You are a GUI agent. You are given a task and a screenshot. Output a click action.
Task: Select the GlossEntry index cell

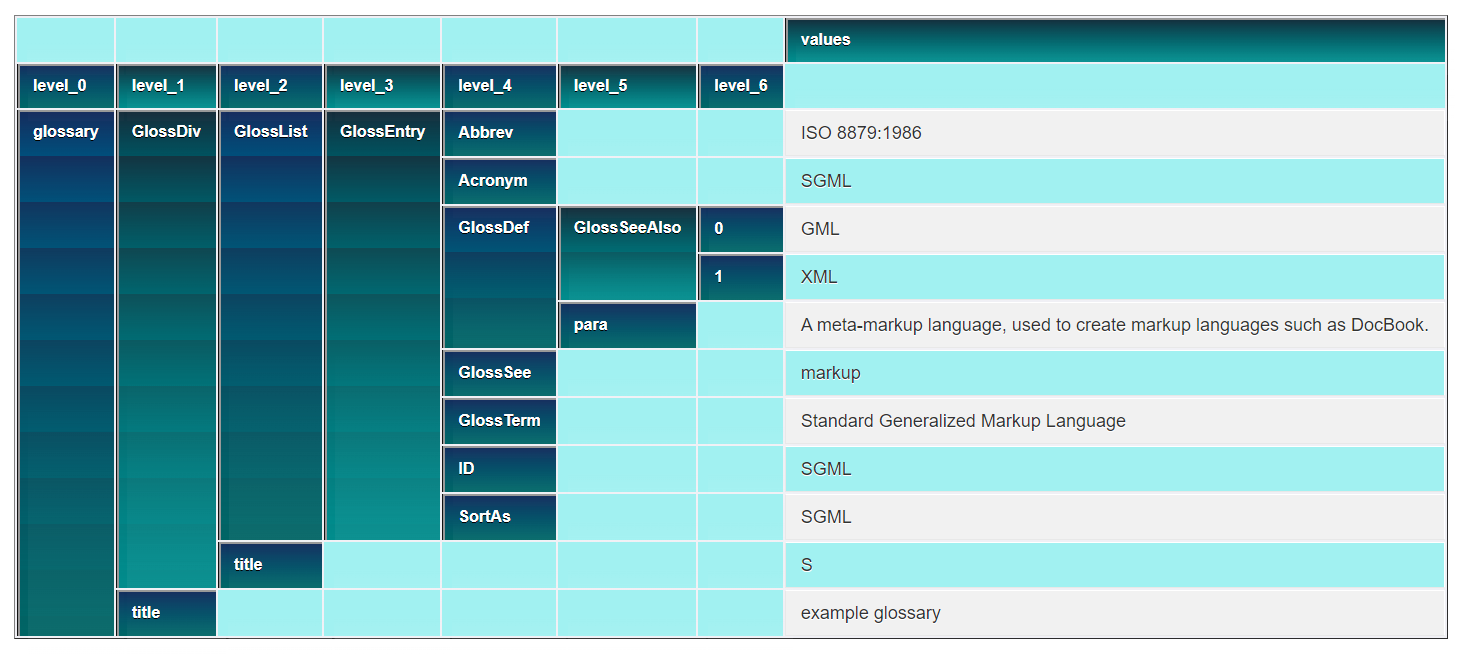[382, 132]
